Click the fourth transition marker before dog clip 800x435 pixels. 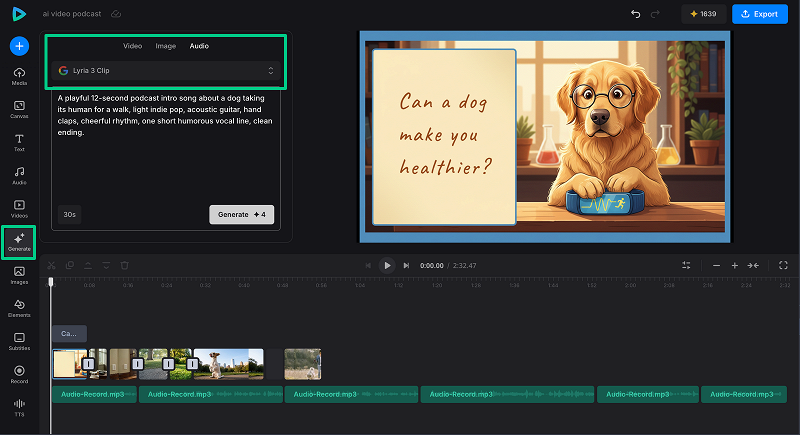pos(192,364)
